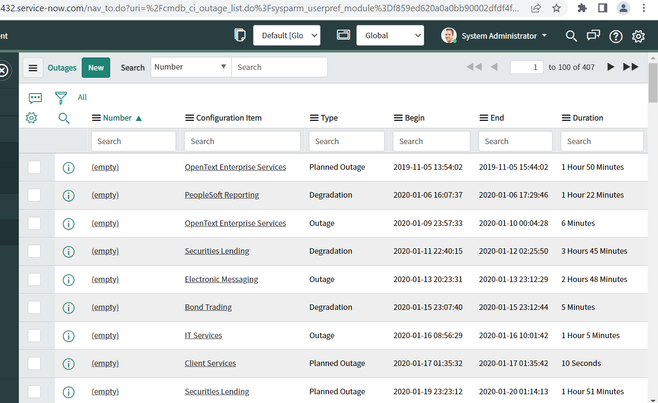Select checkbox for Electronic Messaging row
This screenshot has height=403, width=658.
[x=34, y=279]
